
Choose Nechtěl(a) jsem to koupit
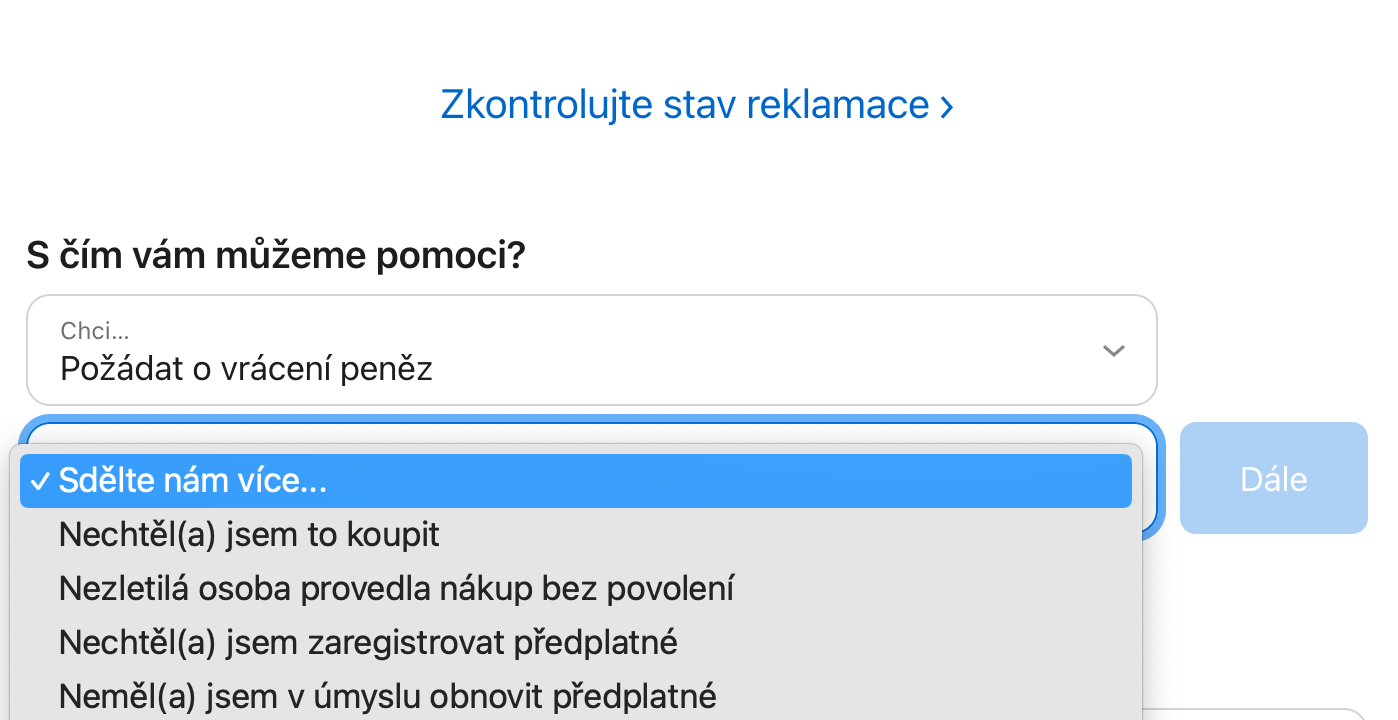(249, 535)
